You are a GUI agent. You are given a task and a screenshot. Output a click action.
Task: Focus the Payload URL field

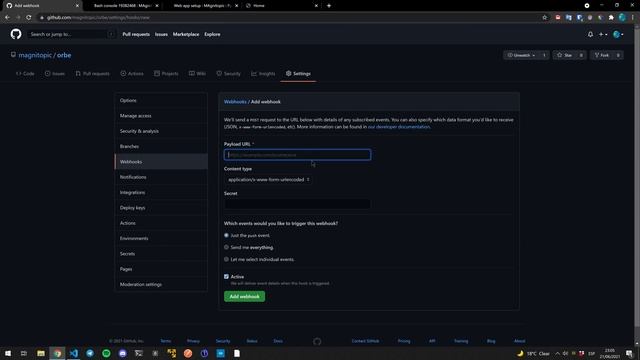coord(297,155)
